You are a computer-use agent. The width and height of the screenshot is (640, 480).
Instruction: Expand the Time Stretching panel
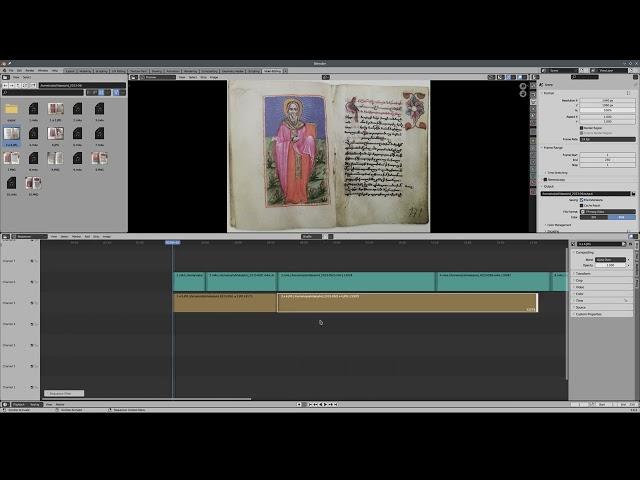pyautogui.click(x=556, y=173)
